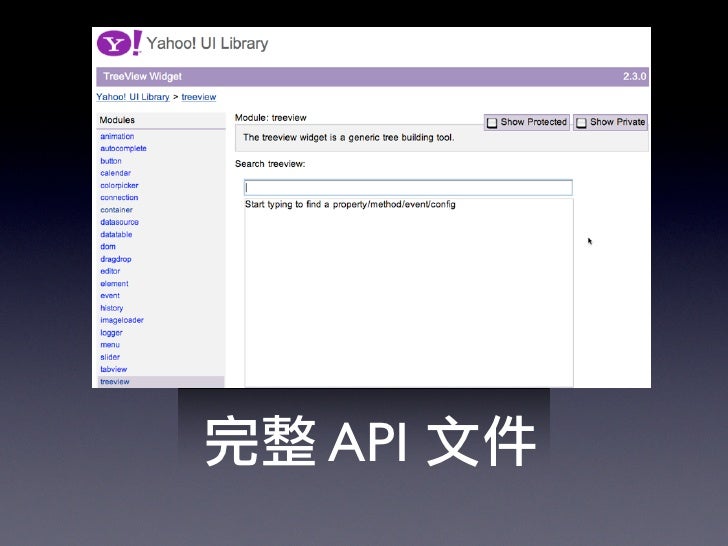Image resolution: width=728 pixels, height=546 pixels.
Task: Click the Search treeview: label
Action: point(270,164)
